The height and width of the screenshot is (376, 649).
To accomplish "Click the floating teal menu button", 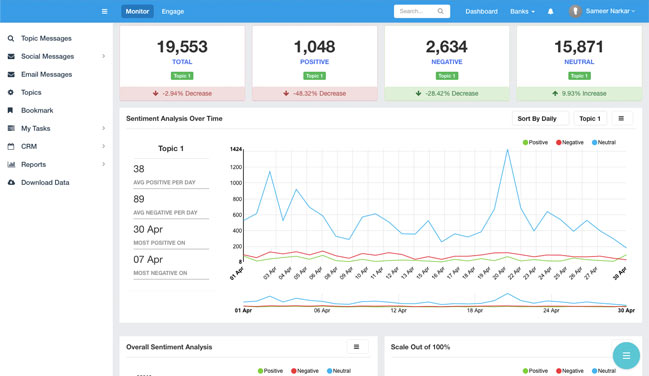I will pyautogui.click(x=626, y=355).
